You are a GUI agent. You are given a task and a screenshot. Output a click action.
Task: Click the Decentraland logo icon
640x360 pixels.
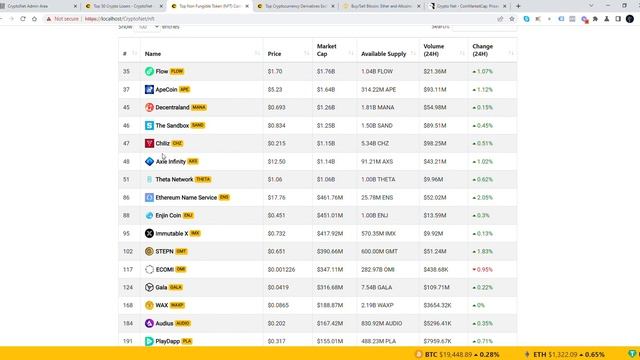[x=149, y=107]
